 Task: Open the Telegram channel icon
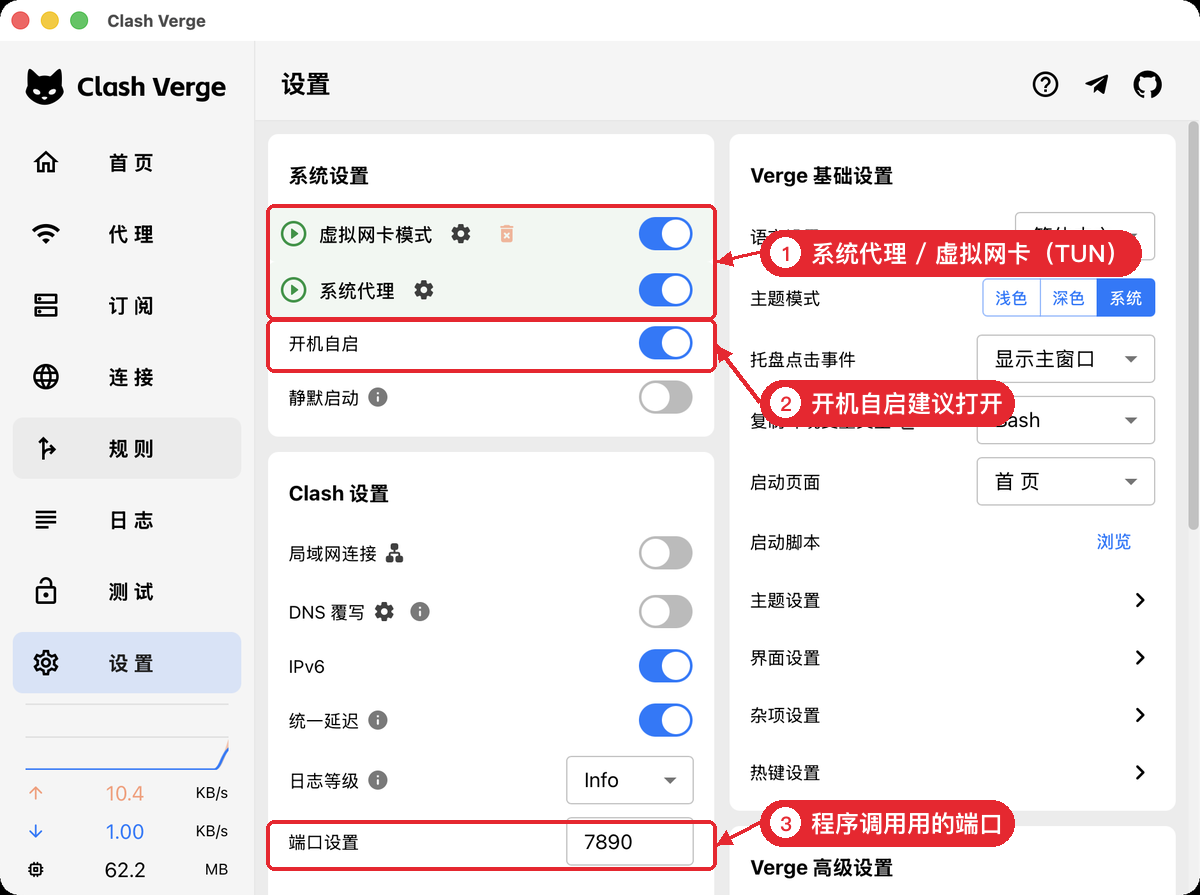(x=1097, y=85)
